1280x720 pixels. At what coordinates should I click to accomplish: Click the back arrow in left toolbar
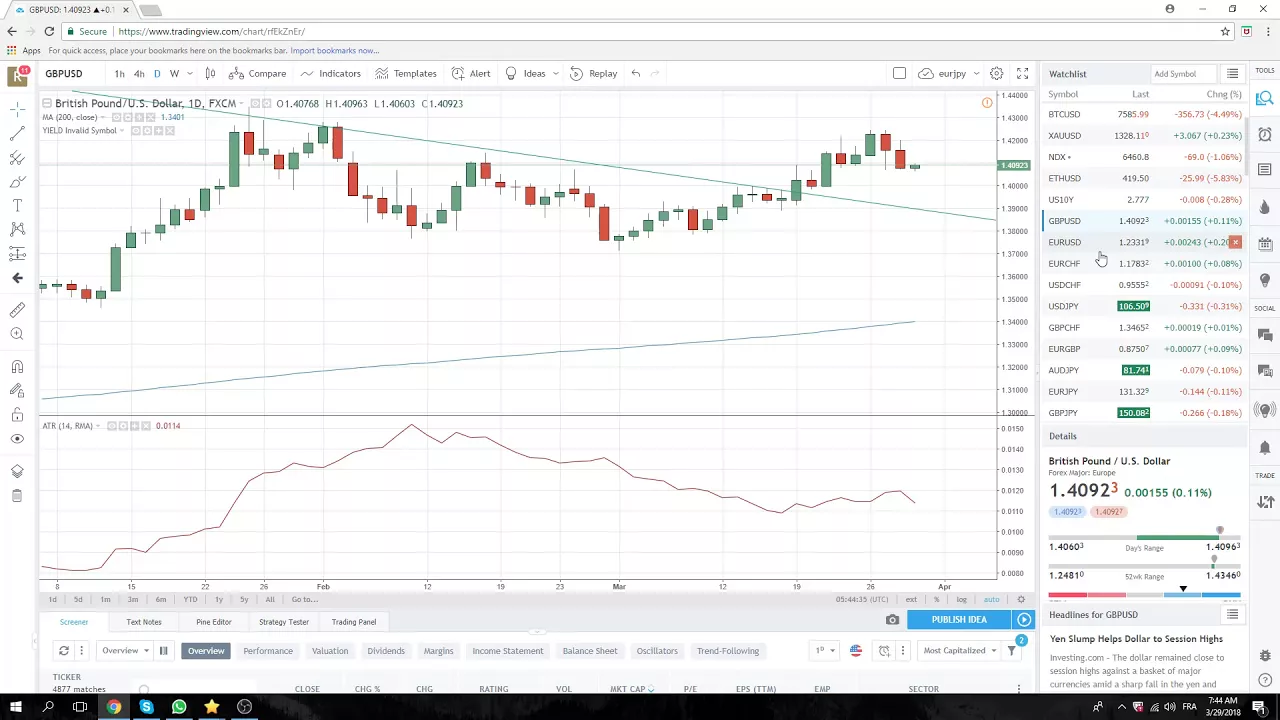[17, 278]
